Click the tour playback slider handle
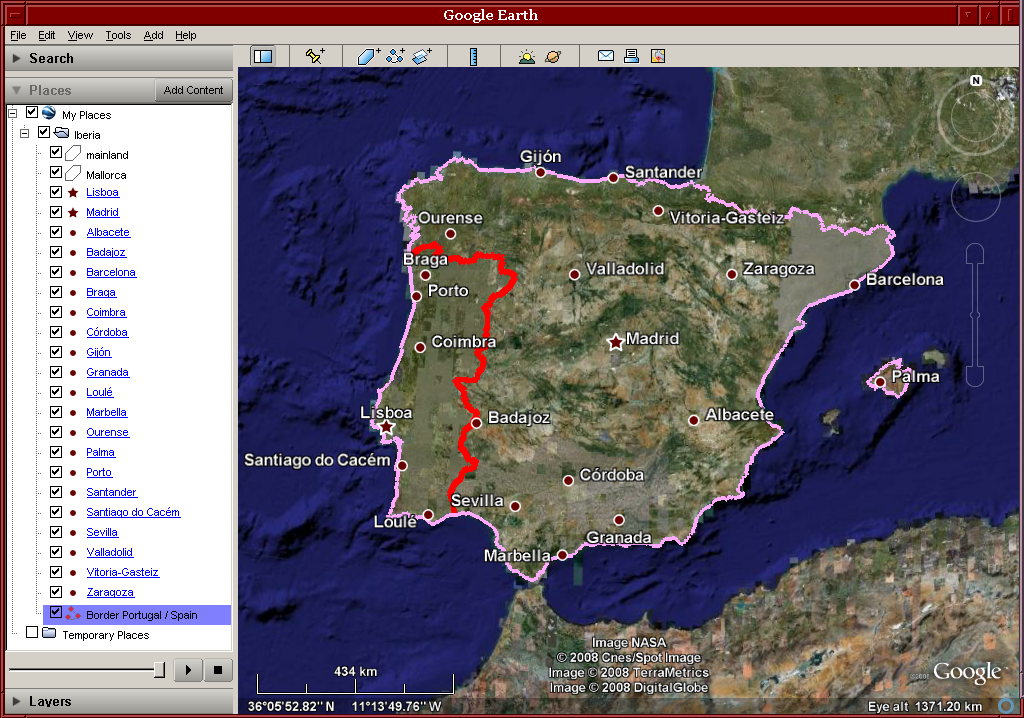Viewport: 1024px width, 718px height. tap(159, 670)
